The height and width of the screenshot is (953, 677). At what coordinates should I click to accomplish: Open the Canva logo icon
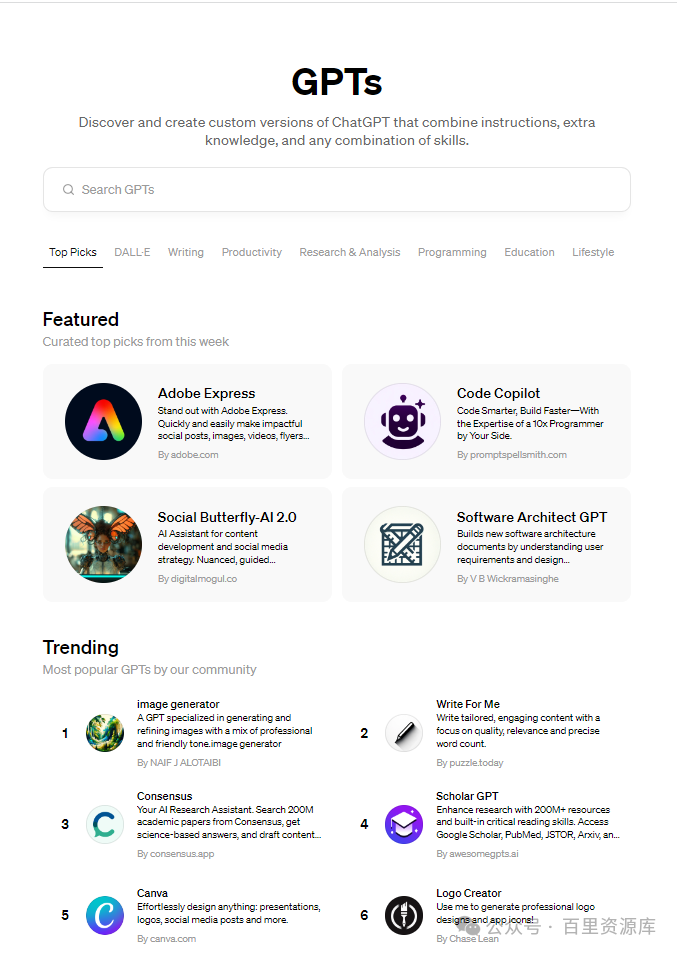[x=105, y=915]
